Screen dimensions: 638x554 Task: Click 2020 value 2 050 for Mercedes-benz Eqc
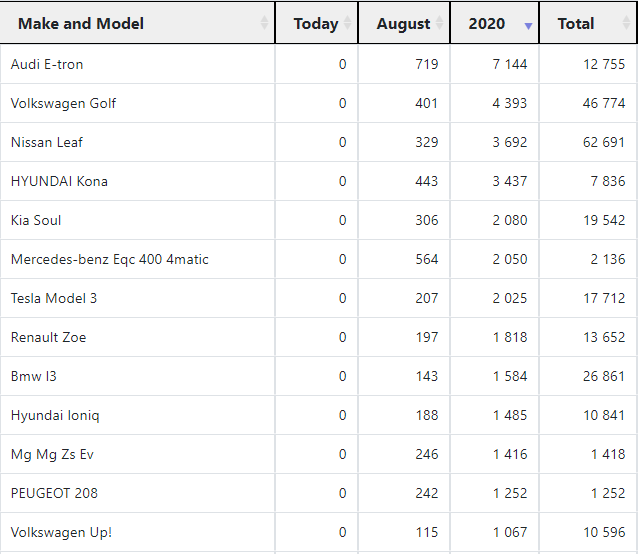(x=509, y=260)
